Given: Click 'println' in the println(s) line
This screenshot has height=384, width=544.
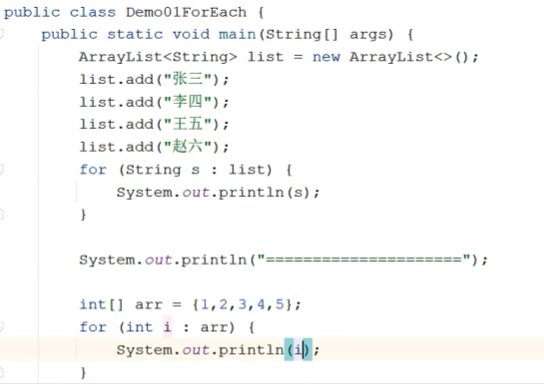Looking at the screenshot, I should point(251,192).
